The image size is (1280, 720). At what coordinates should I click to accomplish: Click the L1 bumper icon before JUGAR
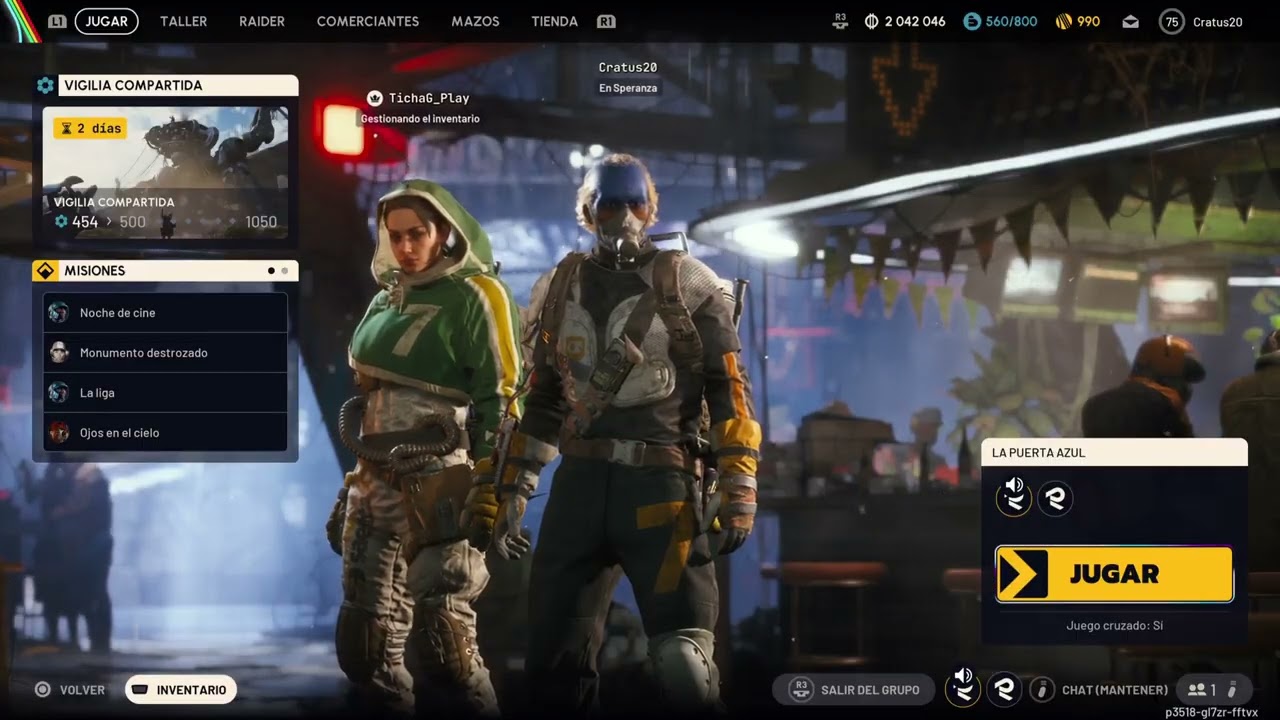[x=57, y=21]
